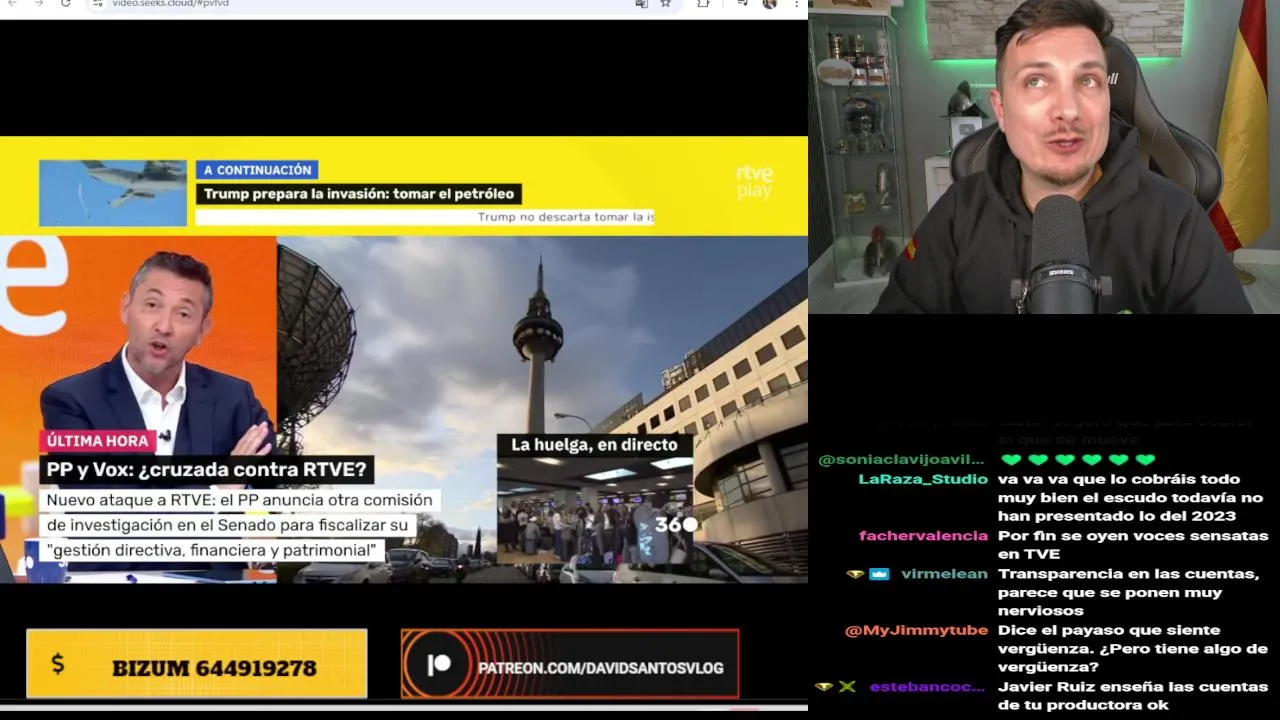Click the 'ÚLTIMA HORA' red tag
Viewport: 1280px width, 720px height.
pyautogui.click(x=97, y=441)
